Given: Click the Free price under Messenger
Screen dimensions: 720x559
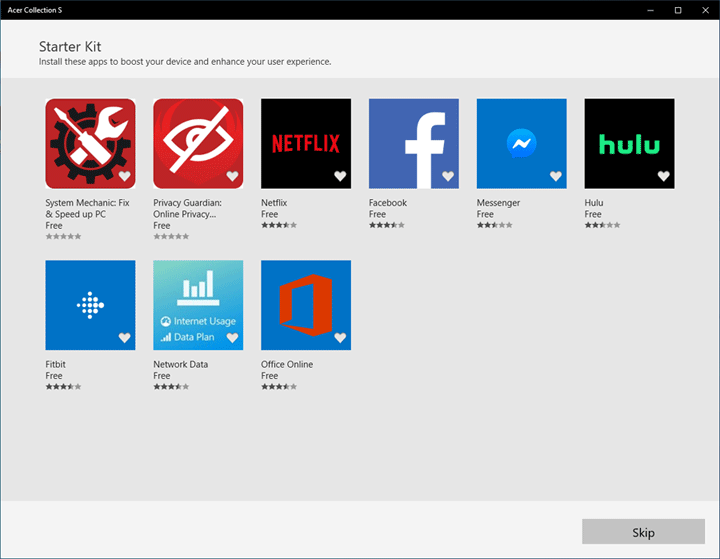Looking at the screenshot, I should pyautogui.click(x=485, y=214).
